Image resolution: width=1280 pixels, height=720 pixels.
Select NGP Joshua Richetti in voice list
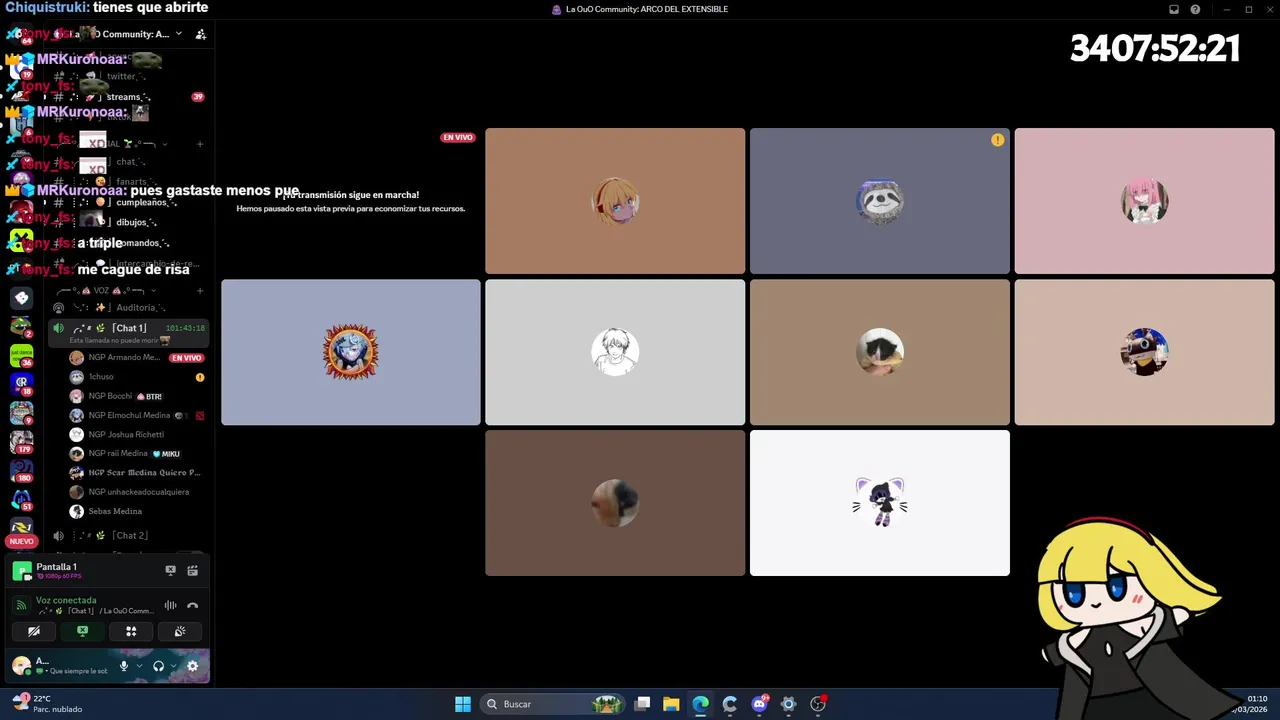click(x=136, y=434)
